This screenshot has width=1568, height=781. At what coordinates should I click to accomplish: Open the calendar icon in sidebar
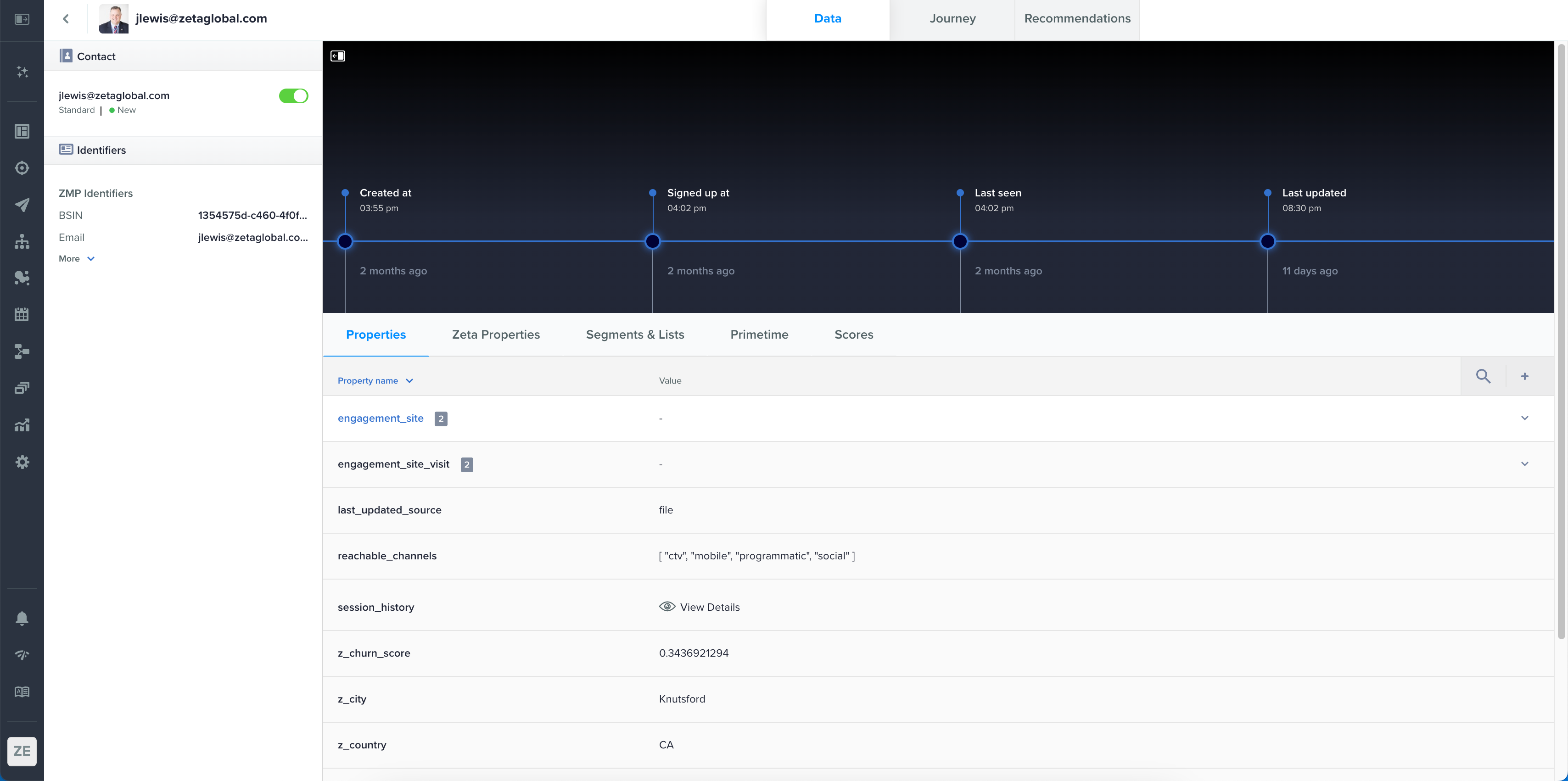[22, 315]
